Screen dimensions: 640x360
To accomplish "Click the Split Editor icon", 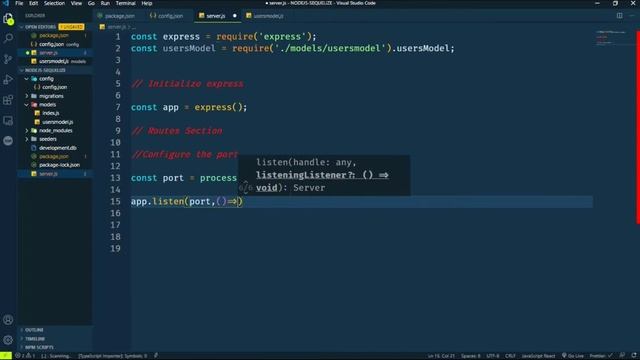I will [x=620, y=16].
